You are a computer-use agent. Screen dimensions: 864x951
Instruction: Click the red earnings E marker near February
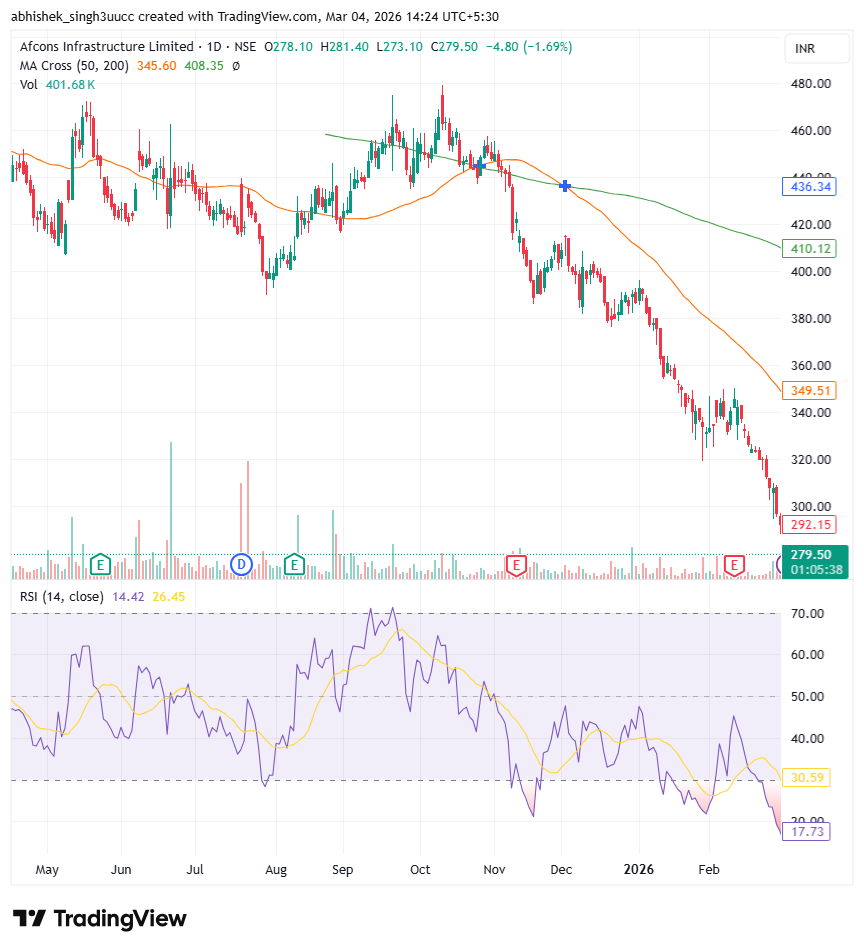[735, 565]
